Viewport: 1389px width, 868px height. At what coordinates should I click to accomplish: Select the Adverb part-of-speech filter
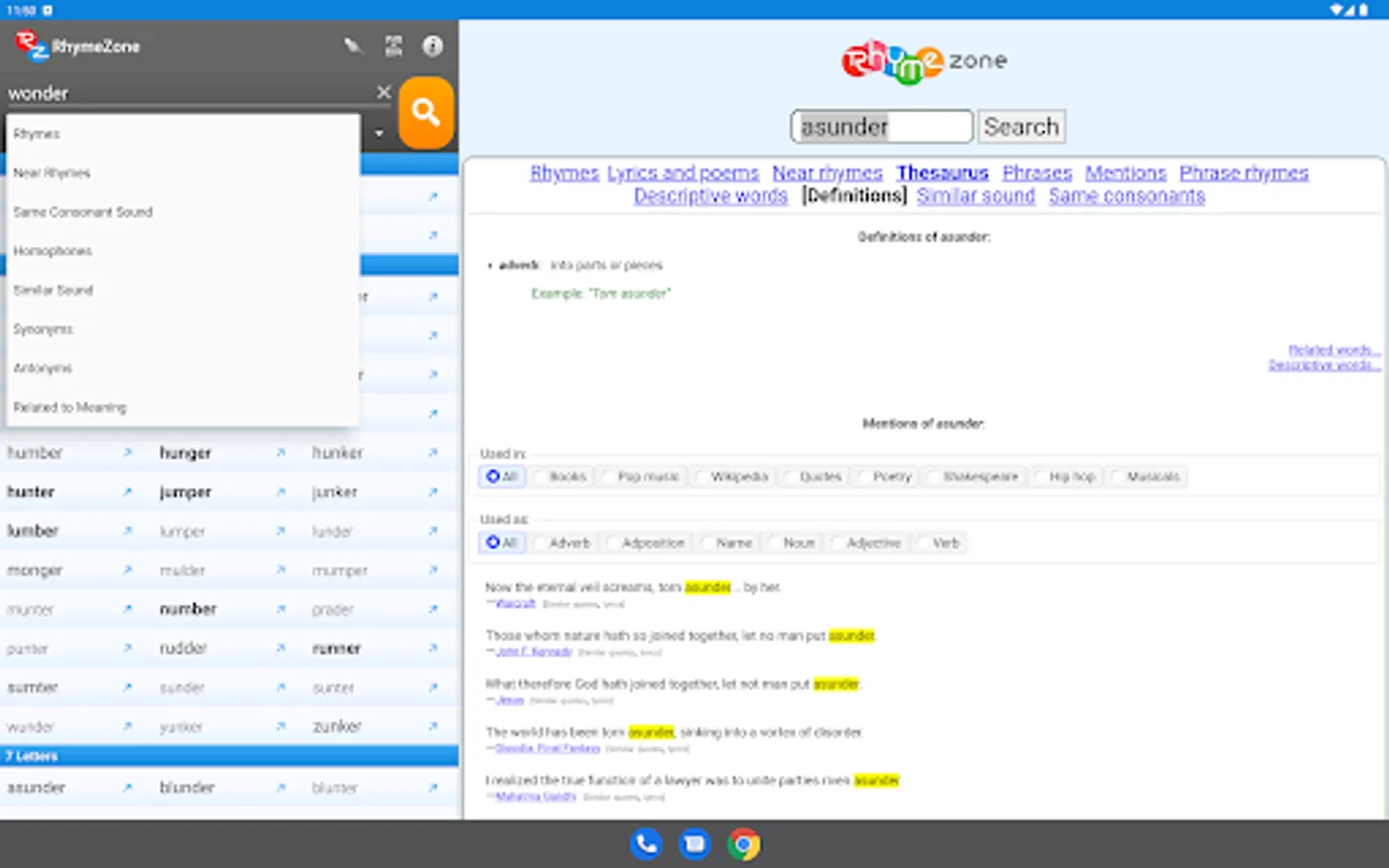(562, 543)
